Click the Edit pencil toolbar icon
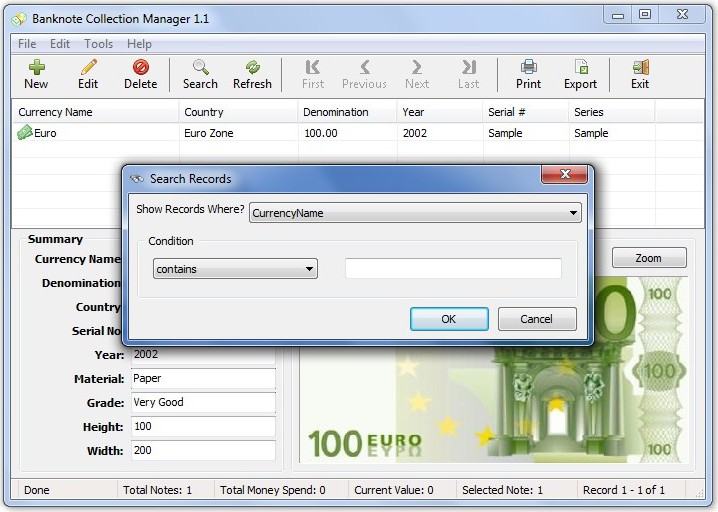The image size is (718, 512). 88,68
